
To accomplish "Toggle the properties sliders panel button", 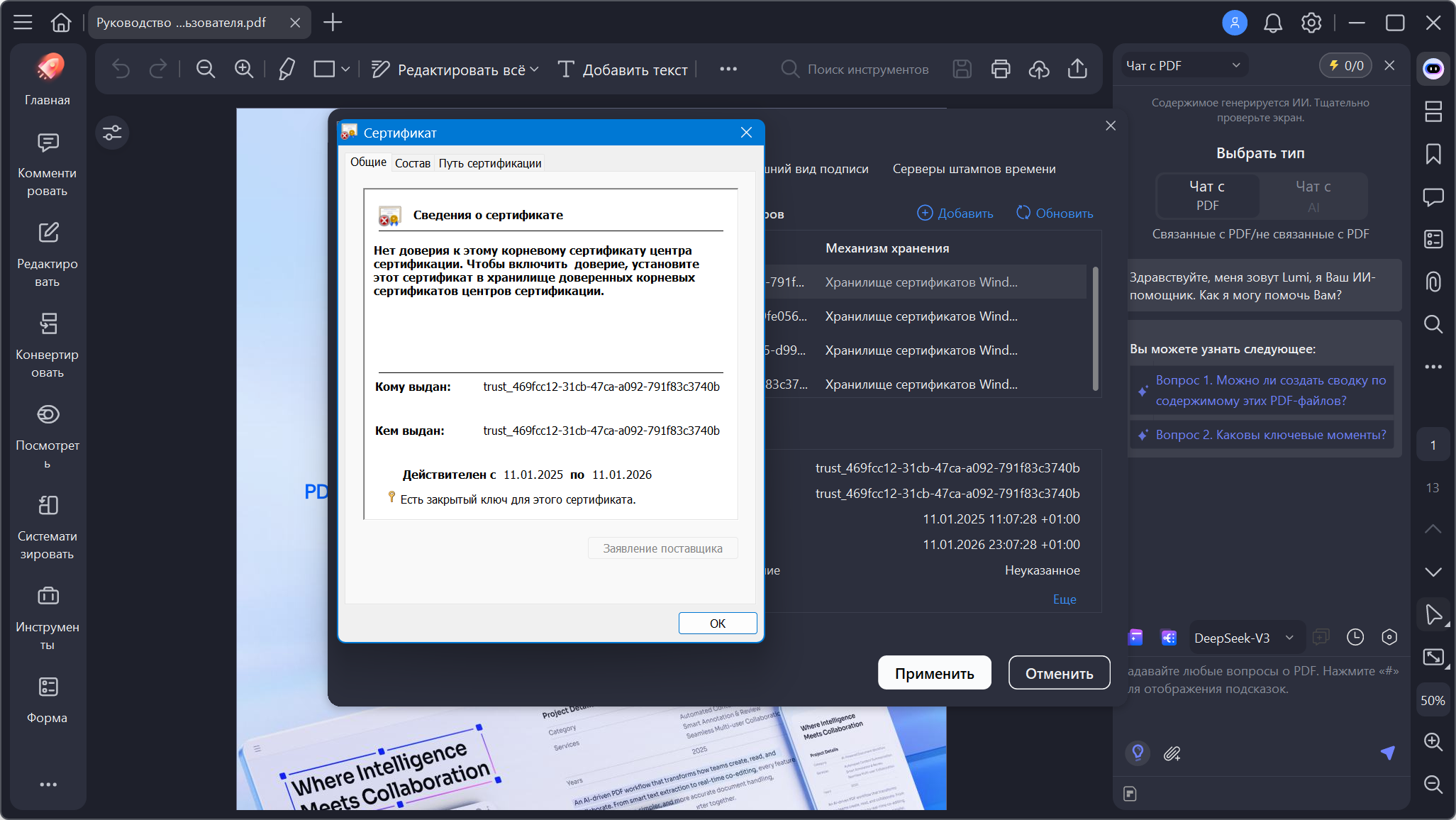I will pyautogui.click(x=112, y=133).
